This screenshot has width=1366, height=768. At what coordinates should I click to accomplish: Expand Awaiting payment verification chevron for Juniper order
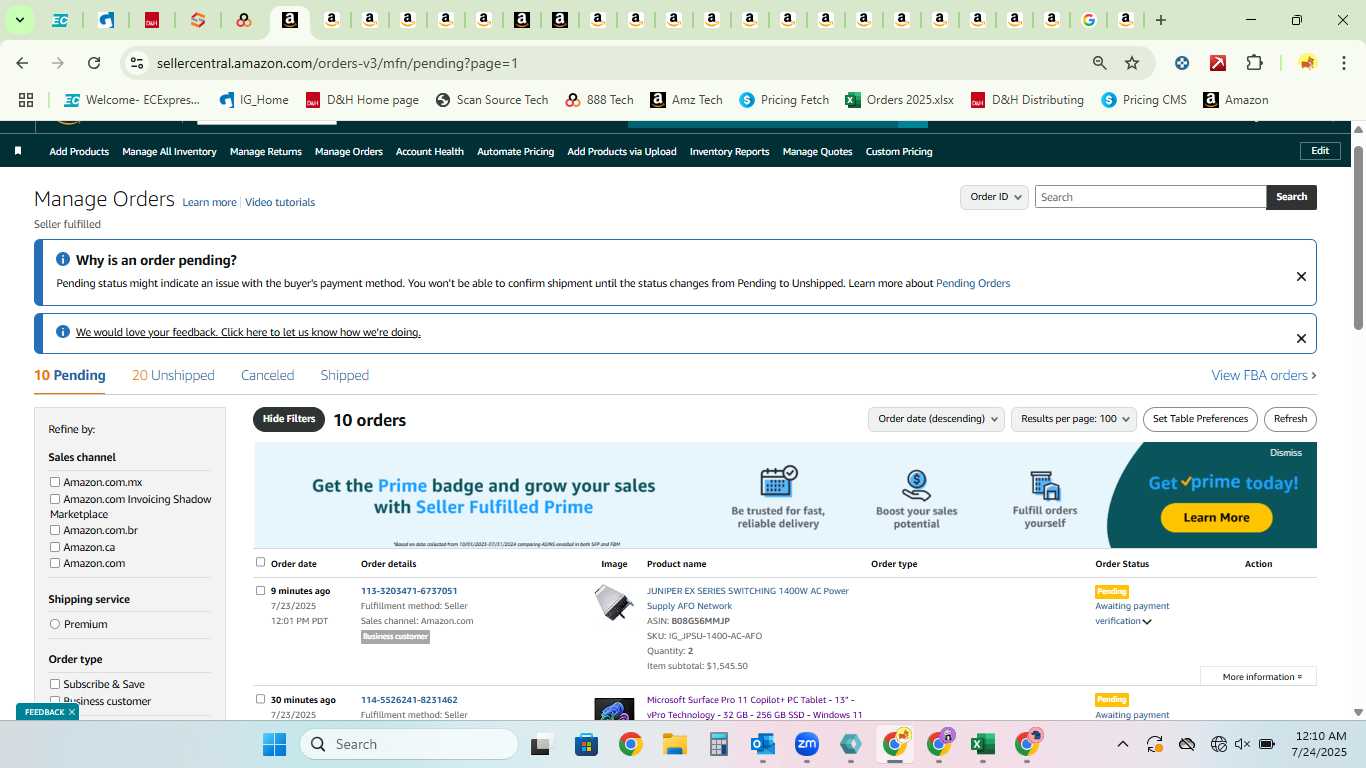coord(1147,622)
